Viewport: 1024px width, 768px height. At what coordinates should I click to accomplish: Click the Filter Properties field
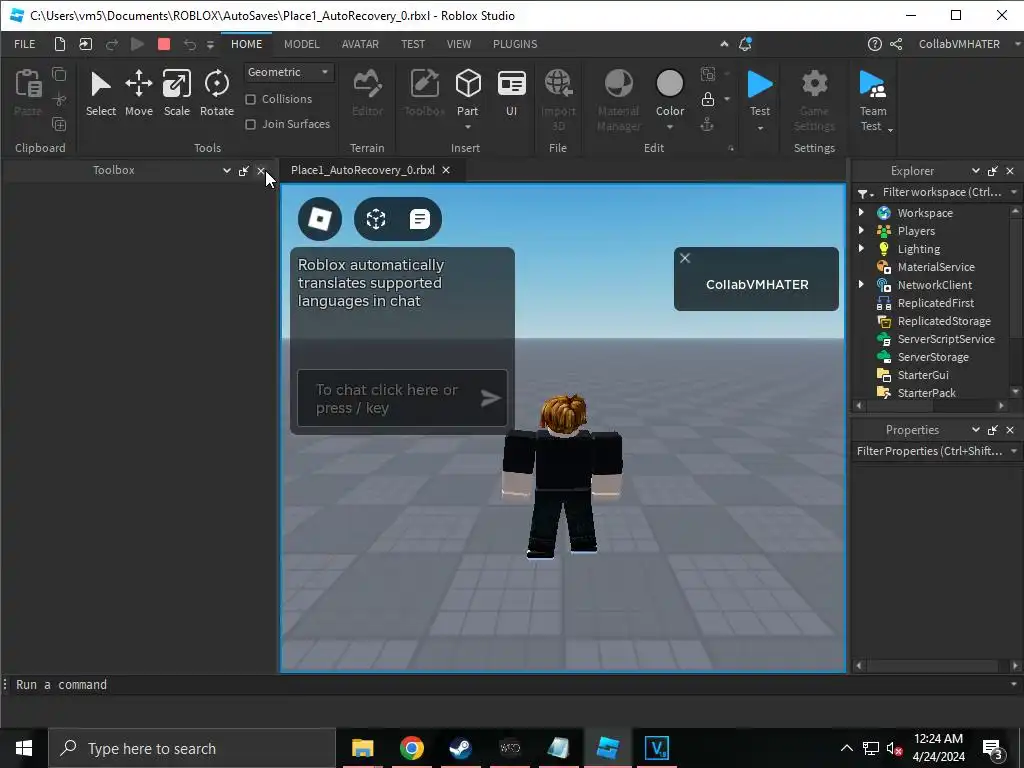point(930,451)
